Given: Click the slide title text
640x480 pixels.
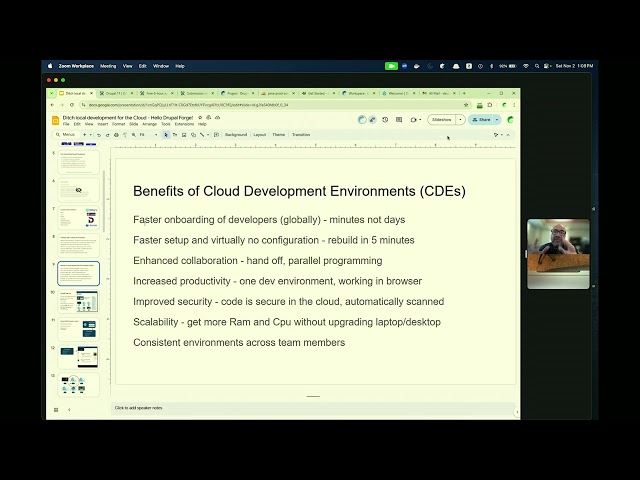Looking at the screenshot, I should (x=299, y=191).
